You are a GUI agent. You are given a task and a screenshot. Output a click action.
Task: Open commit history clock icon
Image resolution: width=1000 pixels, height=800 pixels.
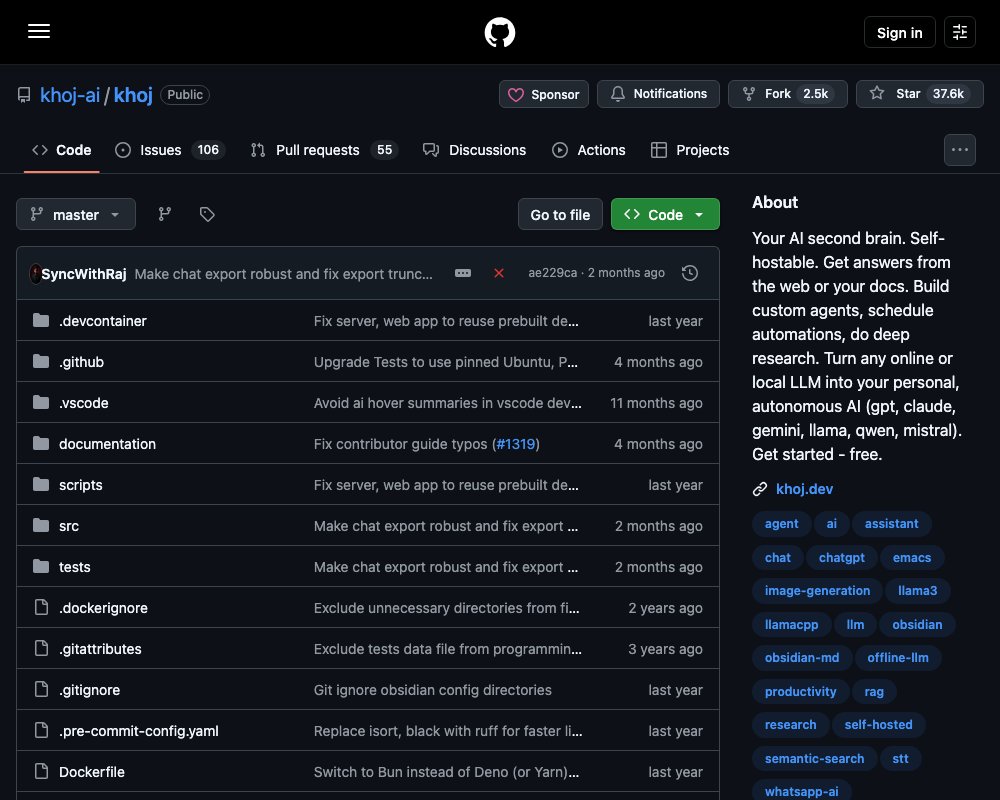(689, 273)
